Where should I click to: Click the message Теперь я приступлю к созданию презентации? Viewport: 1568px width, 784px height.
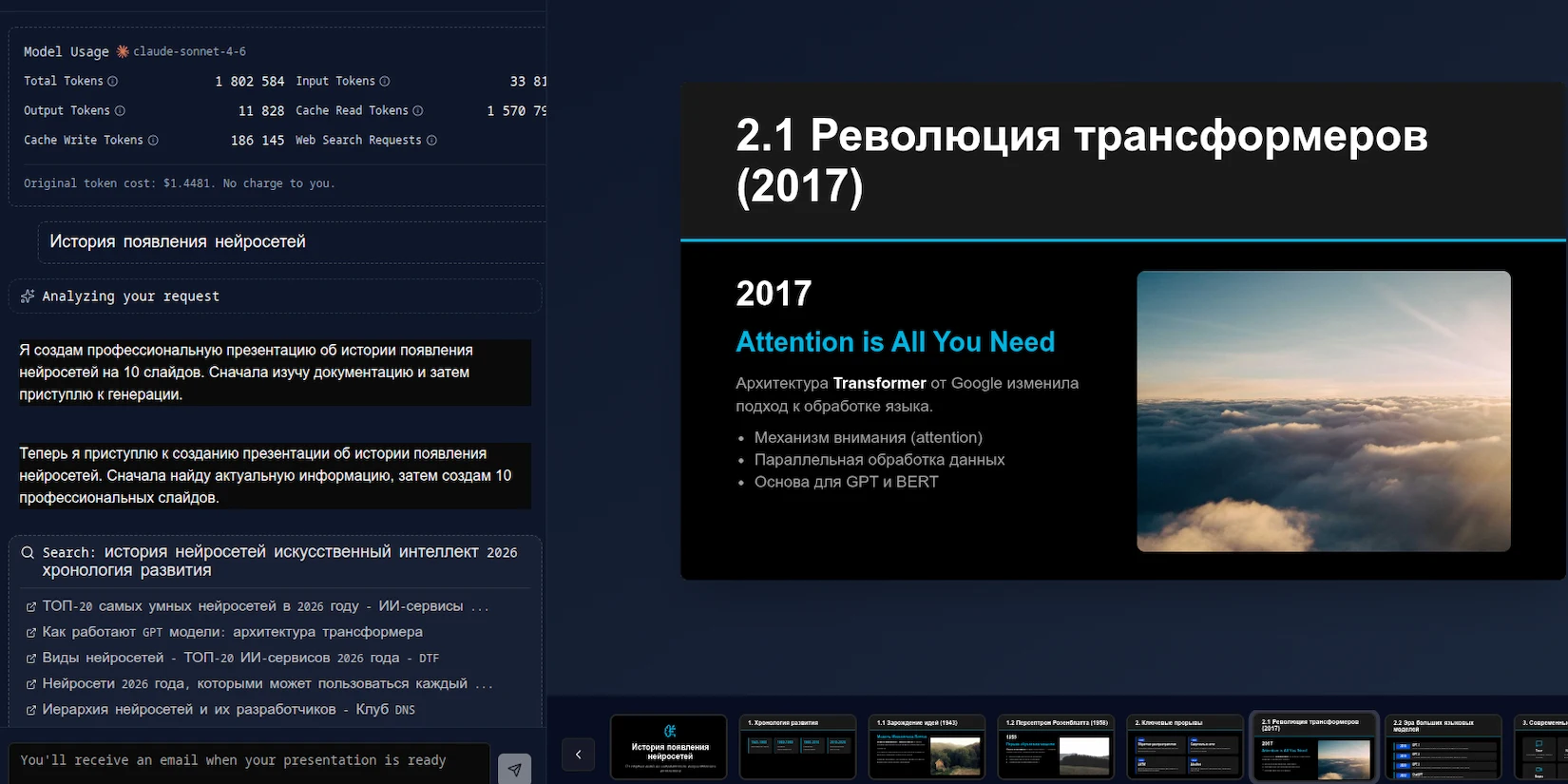click(275, 476)
